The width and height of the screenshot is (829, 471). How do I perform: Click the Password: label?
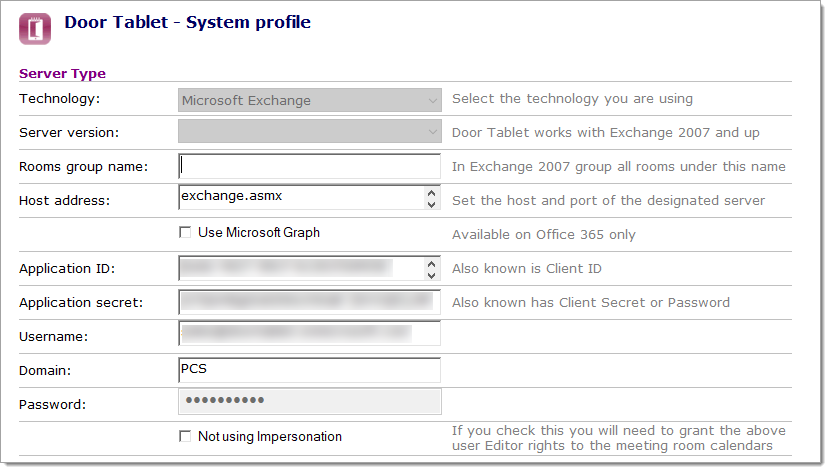pyautogui.click(x=52, y=405)
